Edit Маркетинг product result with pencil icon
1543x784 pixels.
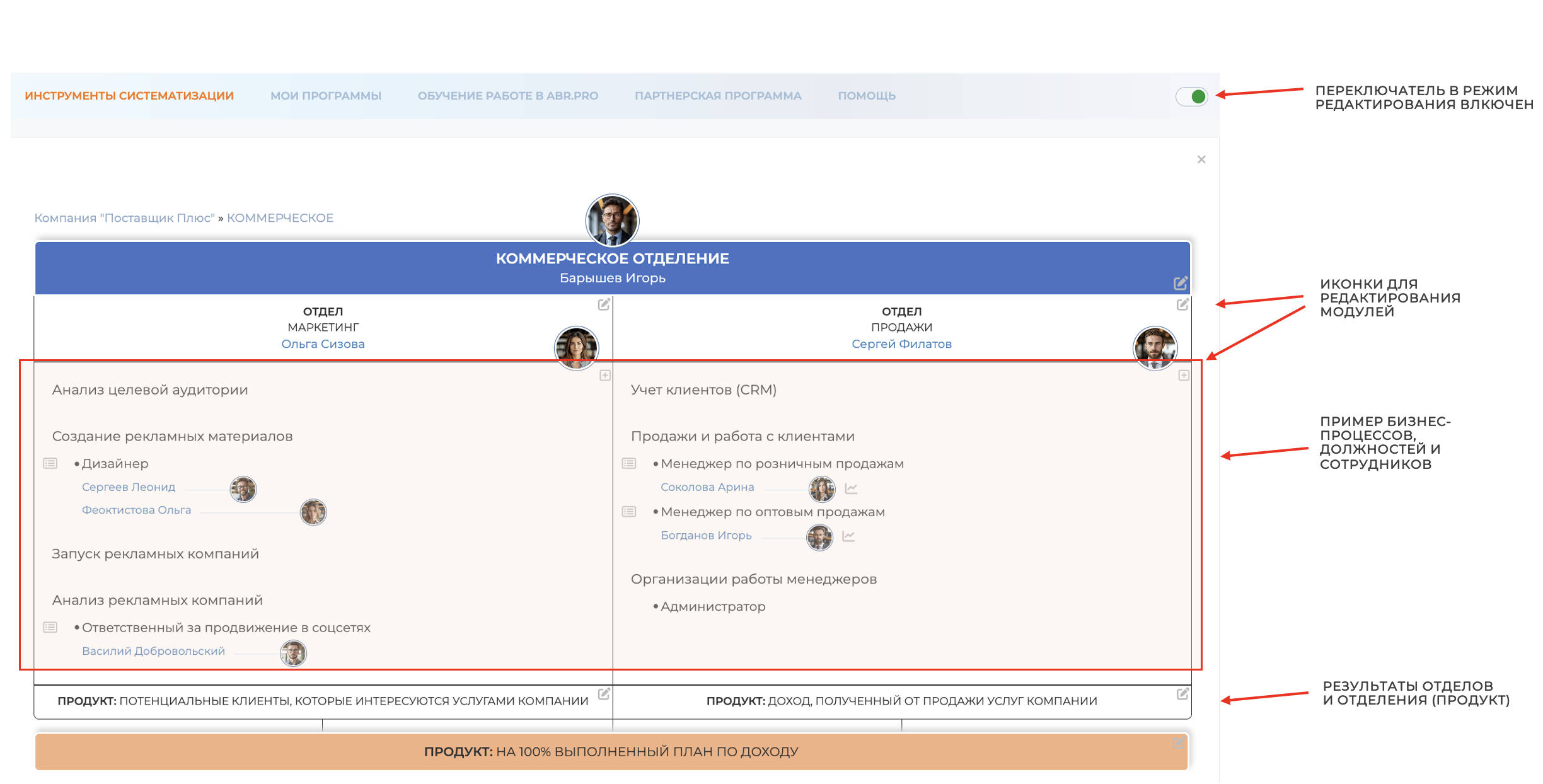pyautogui.click(x=604, y=694)
